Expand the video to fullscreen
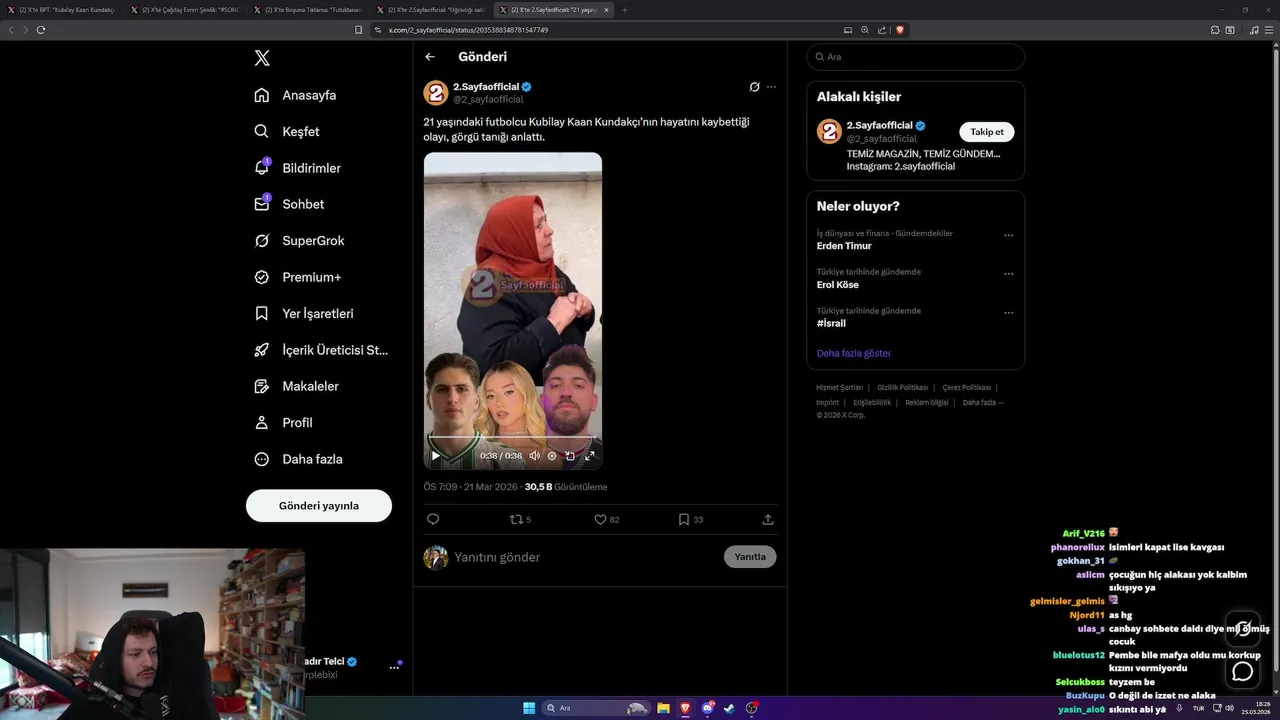Image resolution: width=1280 pixels, height=720 pixels. coord(589,456)
